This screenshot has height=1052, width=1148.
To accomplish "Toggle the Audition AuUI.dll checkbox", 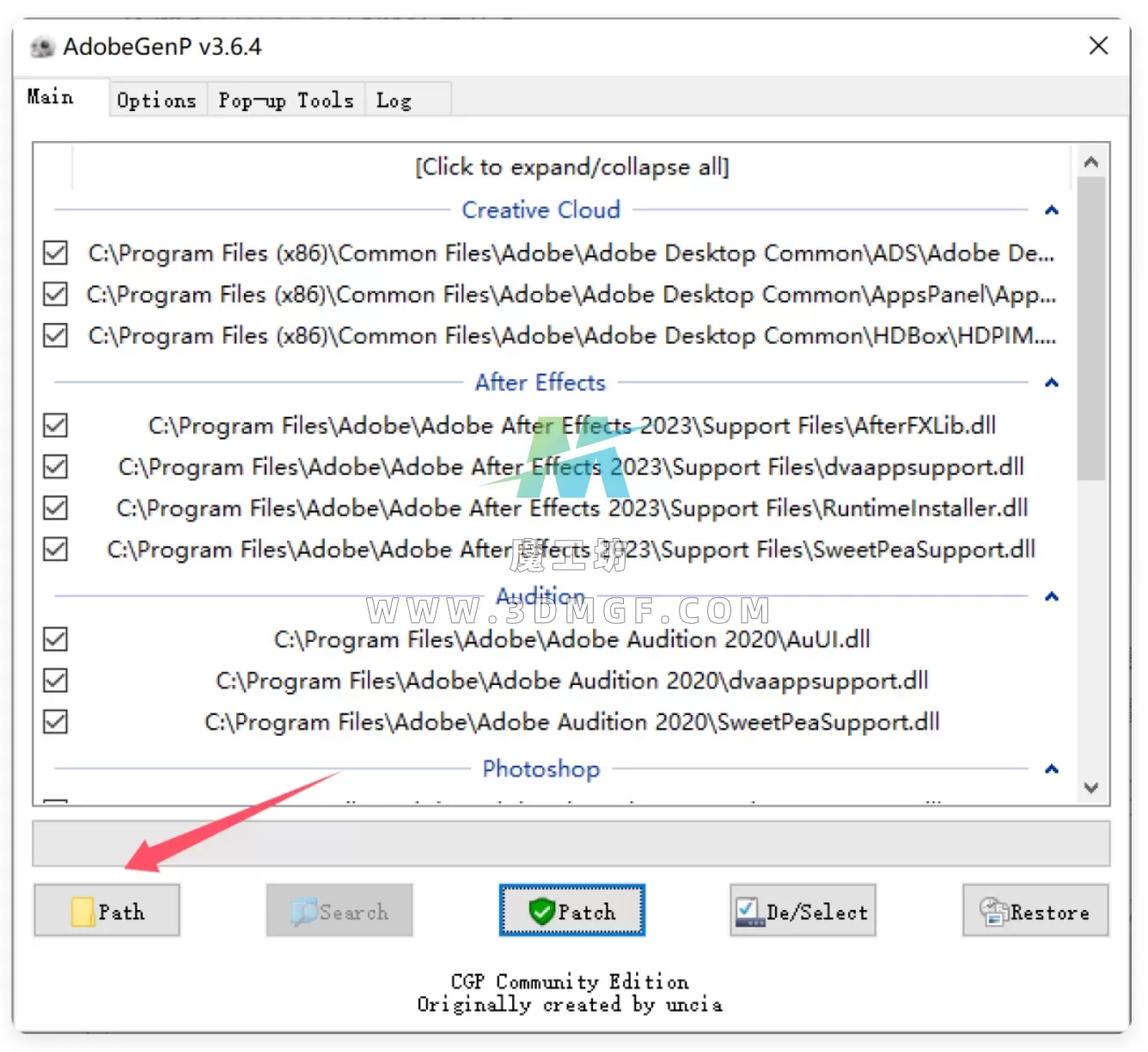I will pos(56,639).
